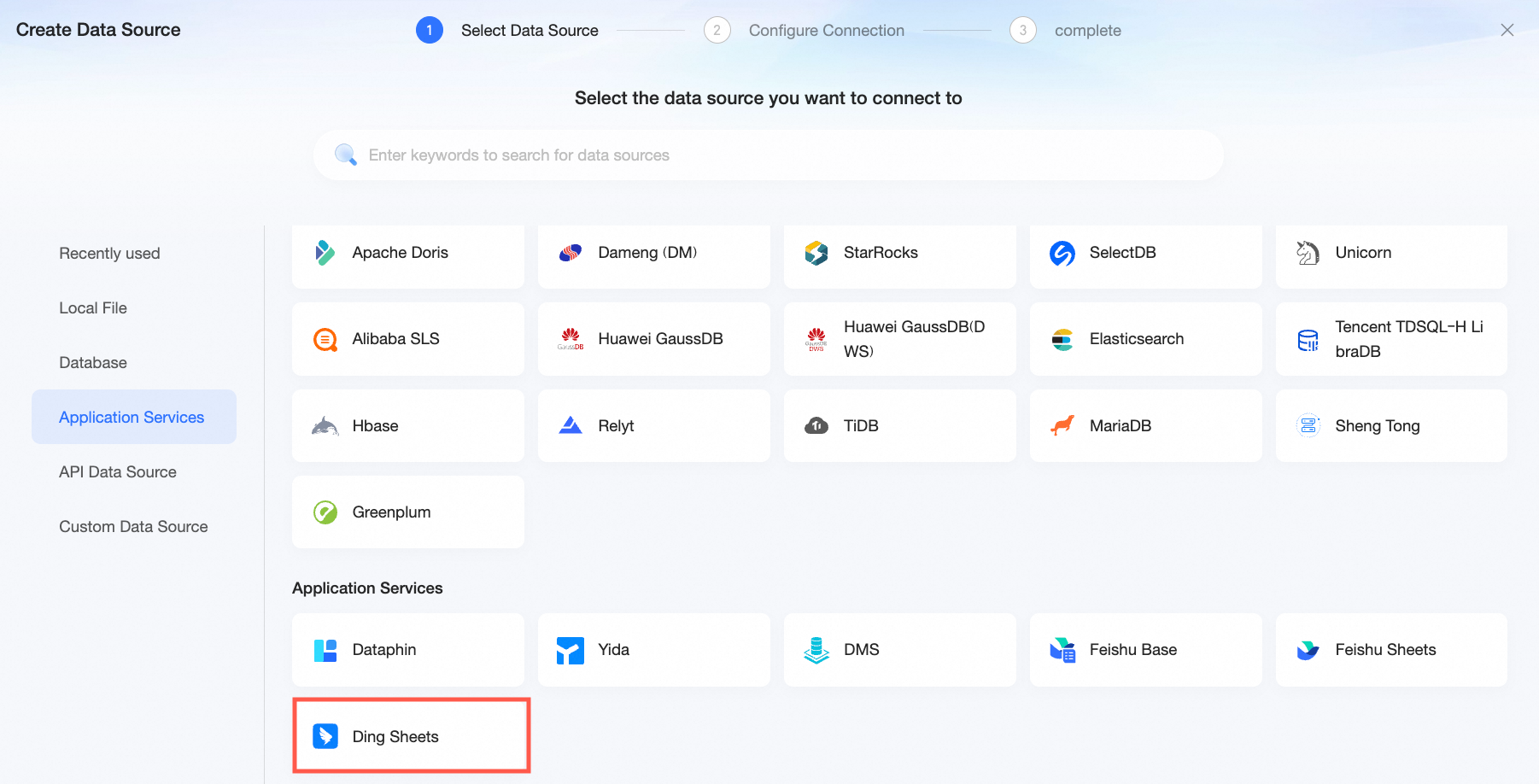Choose the Elasticsearch icon
This screenshot has height=784, width=1539.
(1062, 340)
